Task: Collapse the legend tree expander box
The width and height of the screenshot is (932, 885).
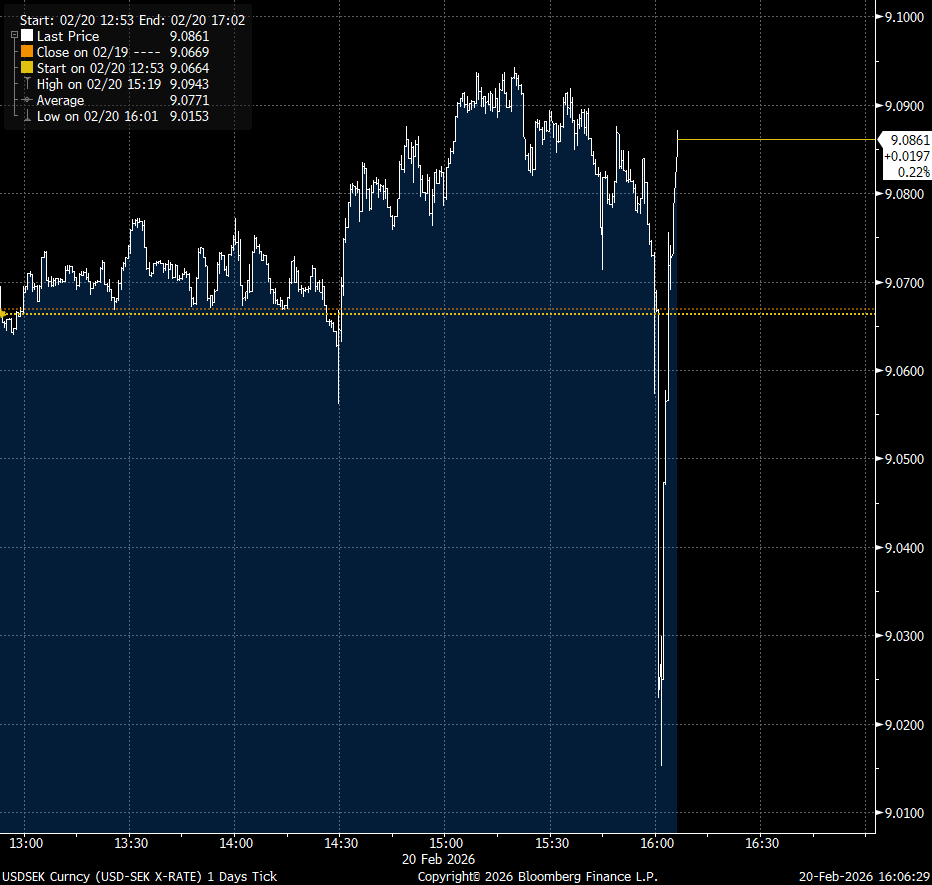Action: [x=14, y=35]
